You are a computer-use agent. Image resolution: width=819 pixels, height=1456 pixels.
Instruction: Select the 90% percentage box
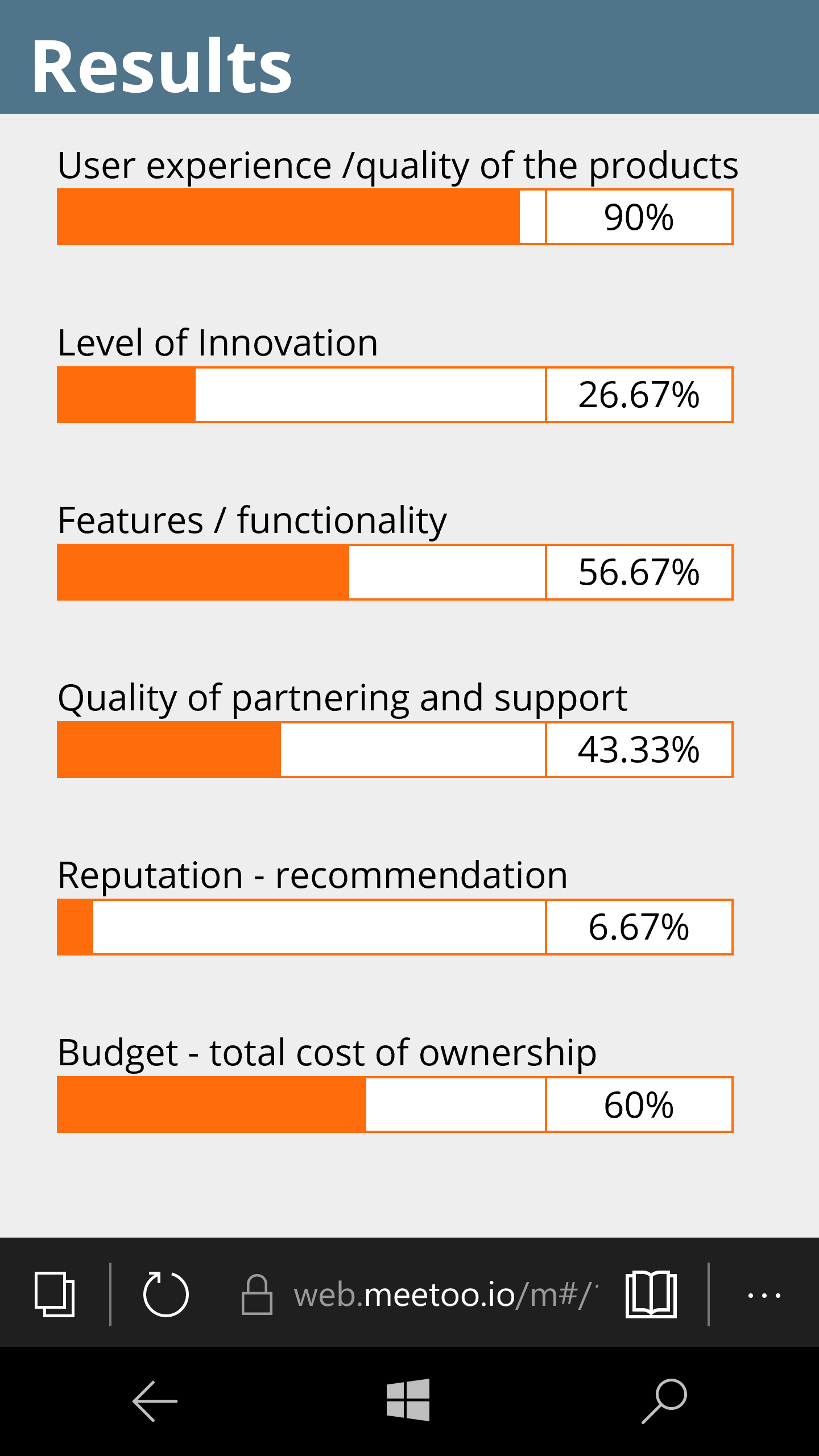[639, 217]
